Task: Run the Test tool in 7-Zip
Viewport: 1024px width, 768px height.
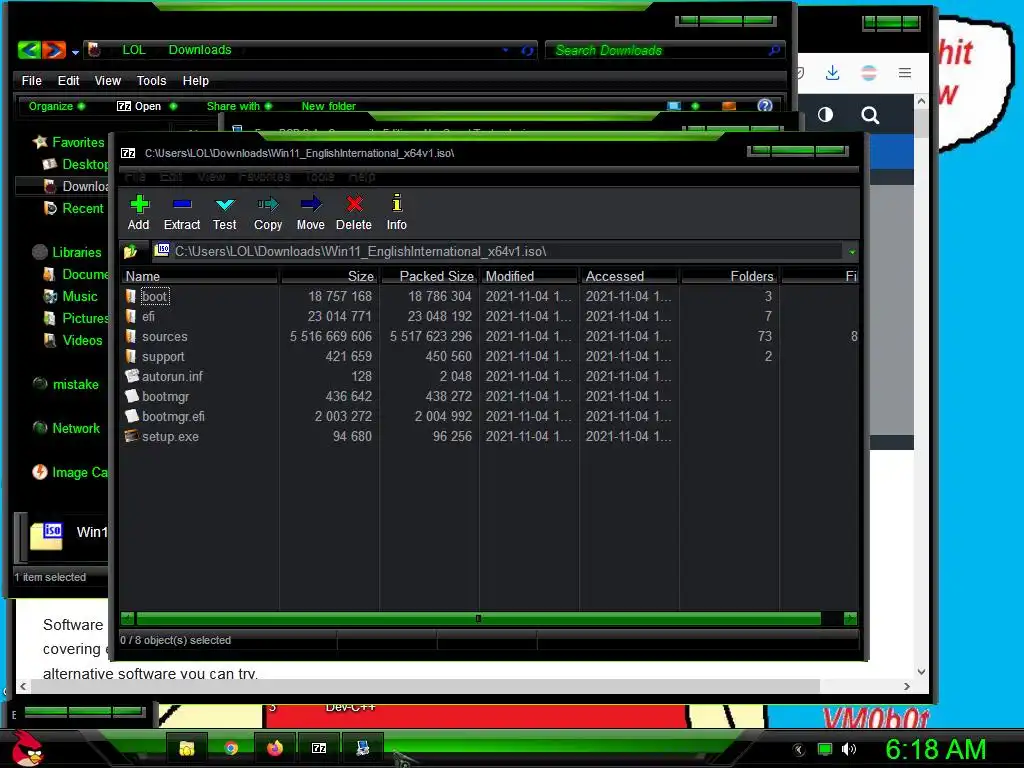Action: [225, 213]
